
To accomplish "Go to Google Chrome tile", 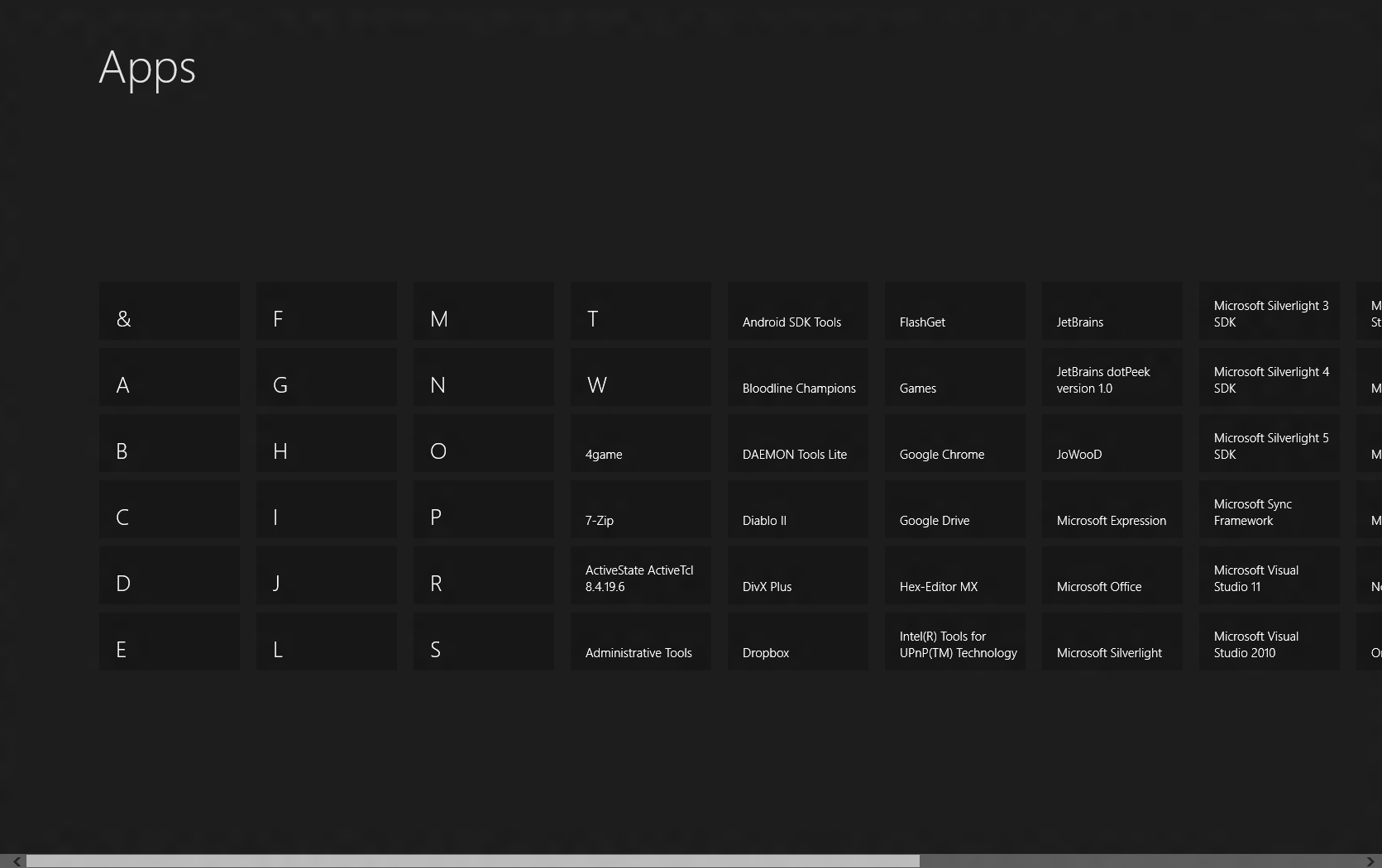I will pos(955,443).
